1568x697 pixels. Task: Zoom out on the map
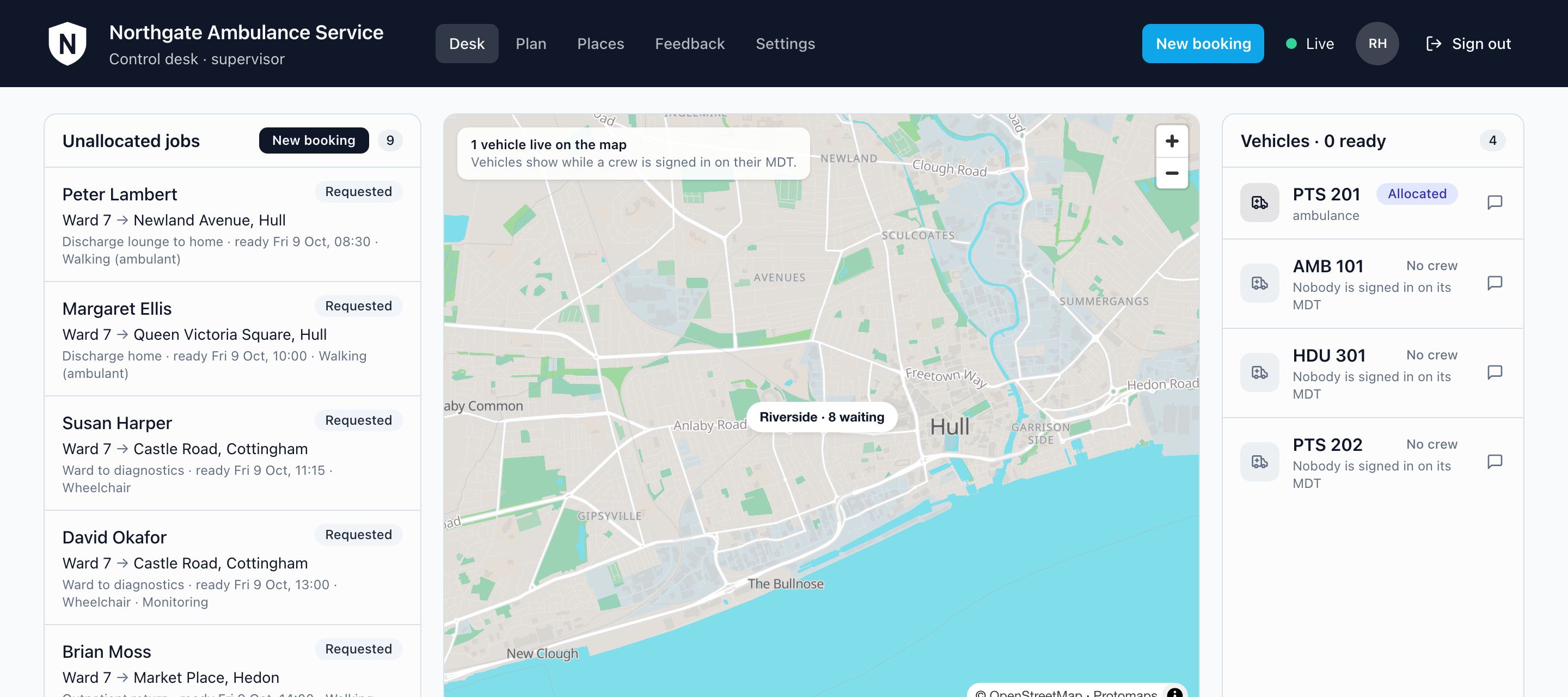(x=1172, y=173)
